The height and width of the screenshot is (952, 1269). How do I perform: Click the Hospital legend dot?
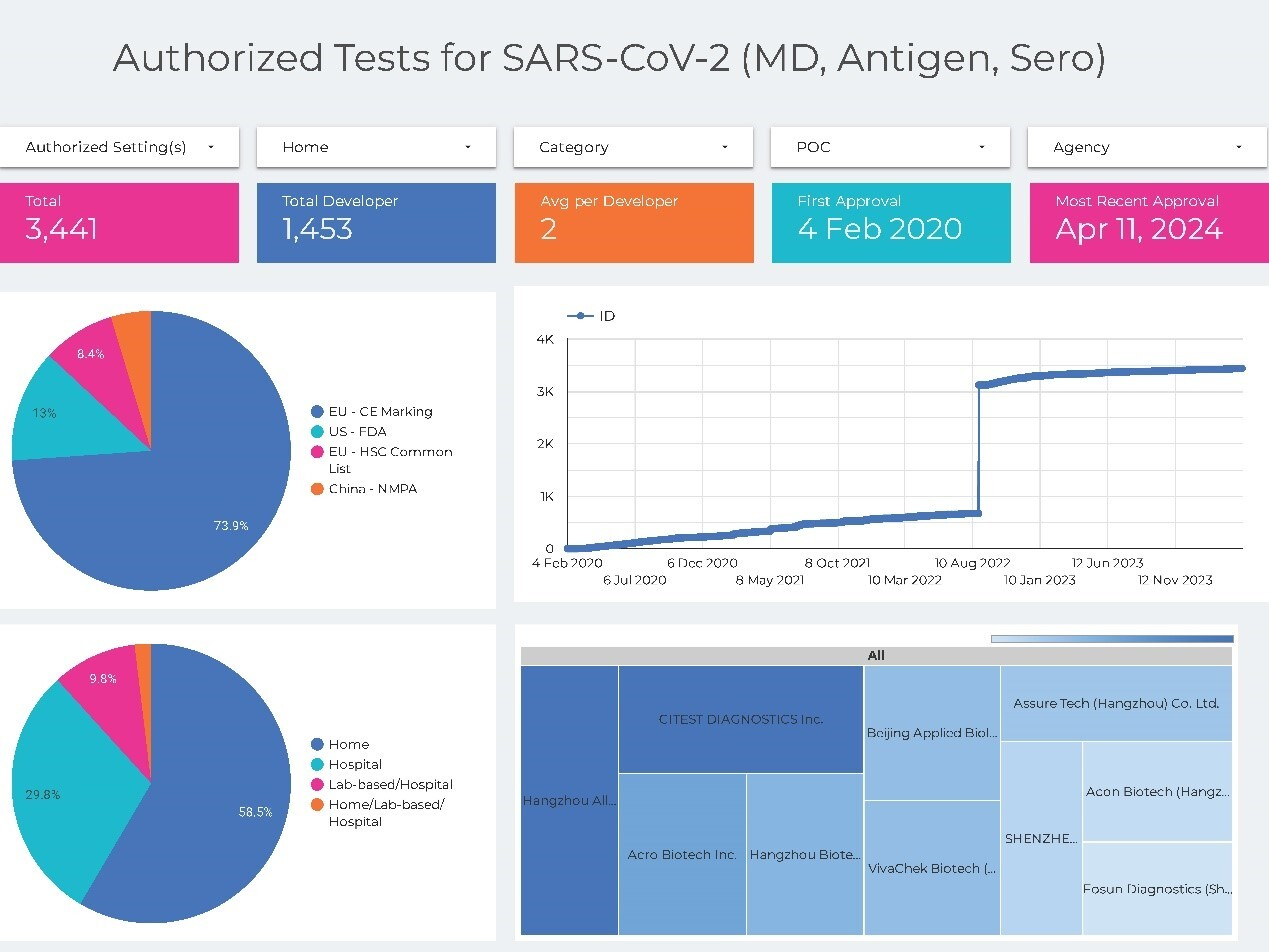coord(318,764)
